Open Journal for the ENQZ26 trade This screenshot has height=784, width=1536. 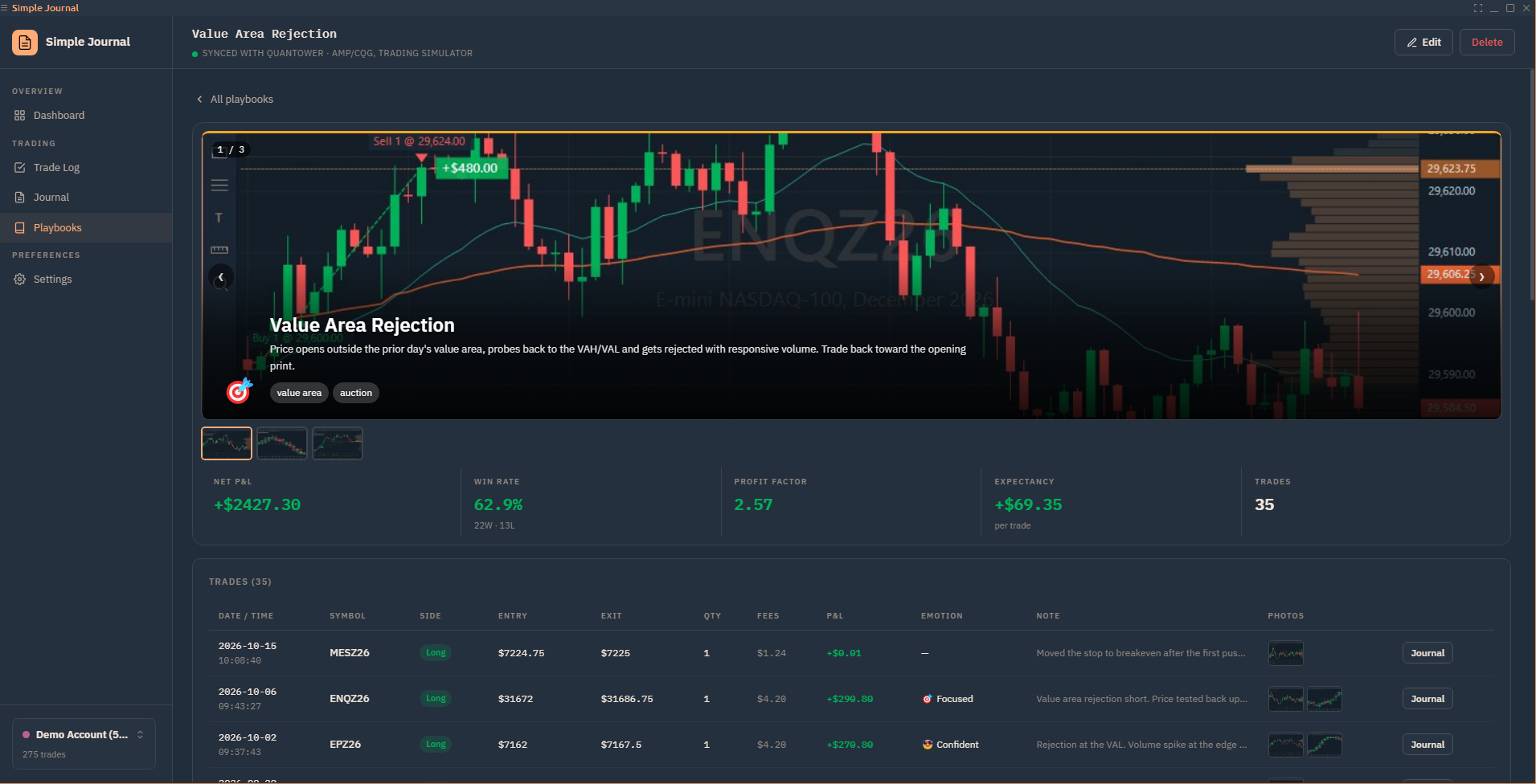tap(1427, 699)
